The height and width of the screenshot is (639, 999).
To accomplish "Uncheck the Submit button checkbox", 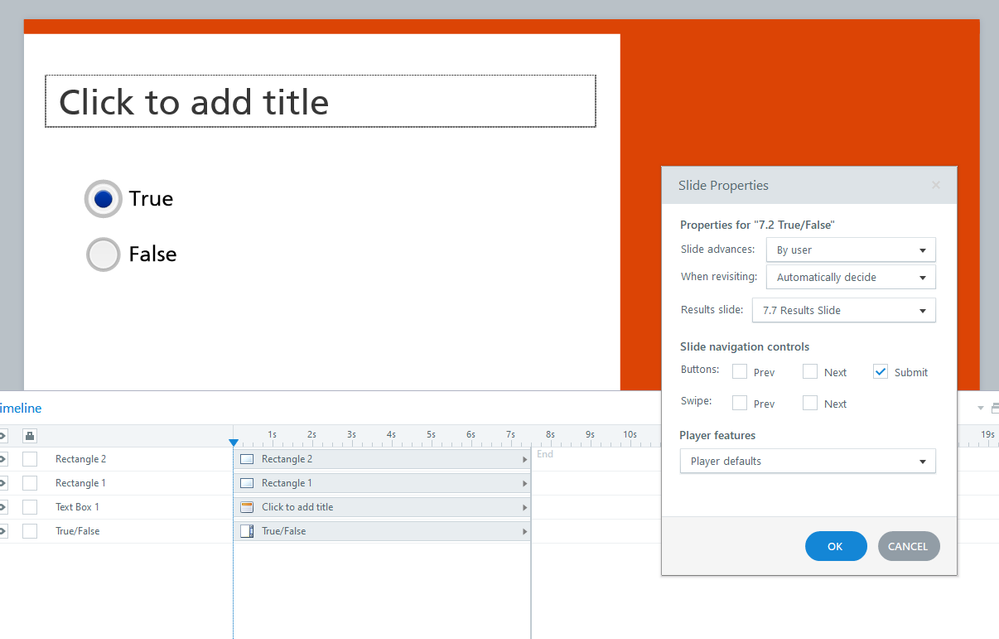I will pos(880,371).
